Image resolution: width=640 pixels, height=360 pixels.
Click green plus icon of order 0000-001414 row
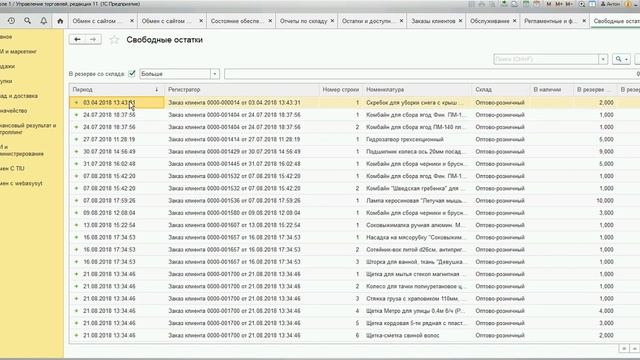[x=76, y=139]
